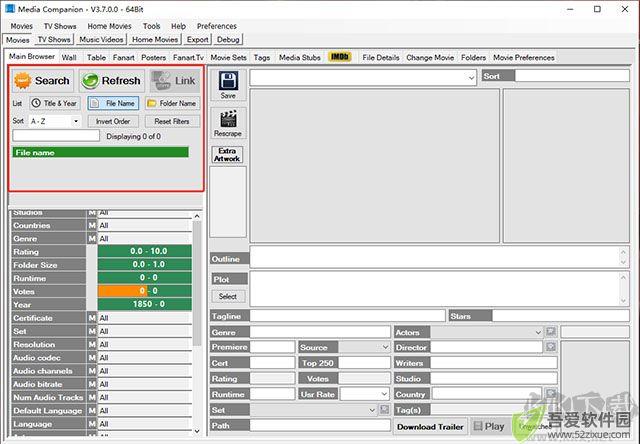Click the Extra Artwork button

(227, 155)
